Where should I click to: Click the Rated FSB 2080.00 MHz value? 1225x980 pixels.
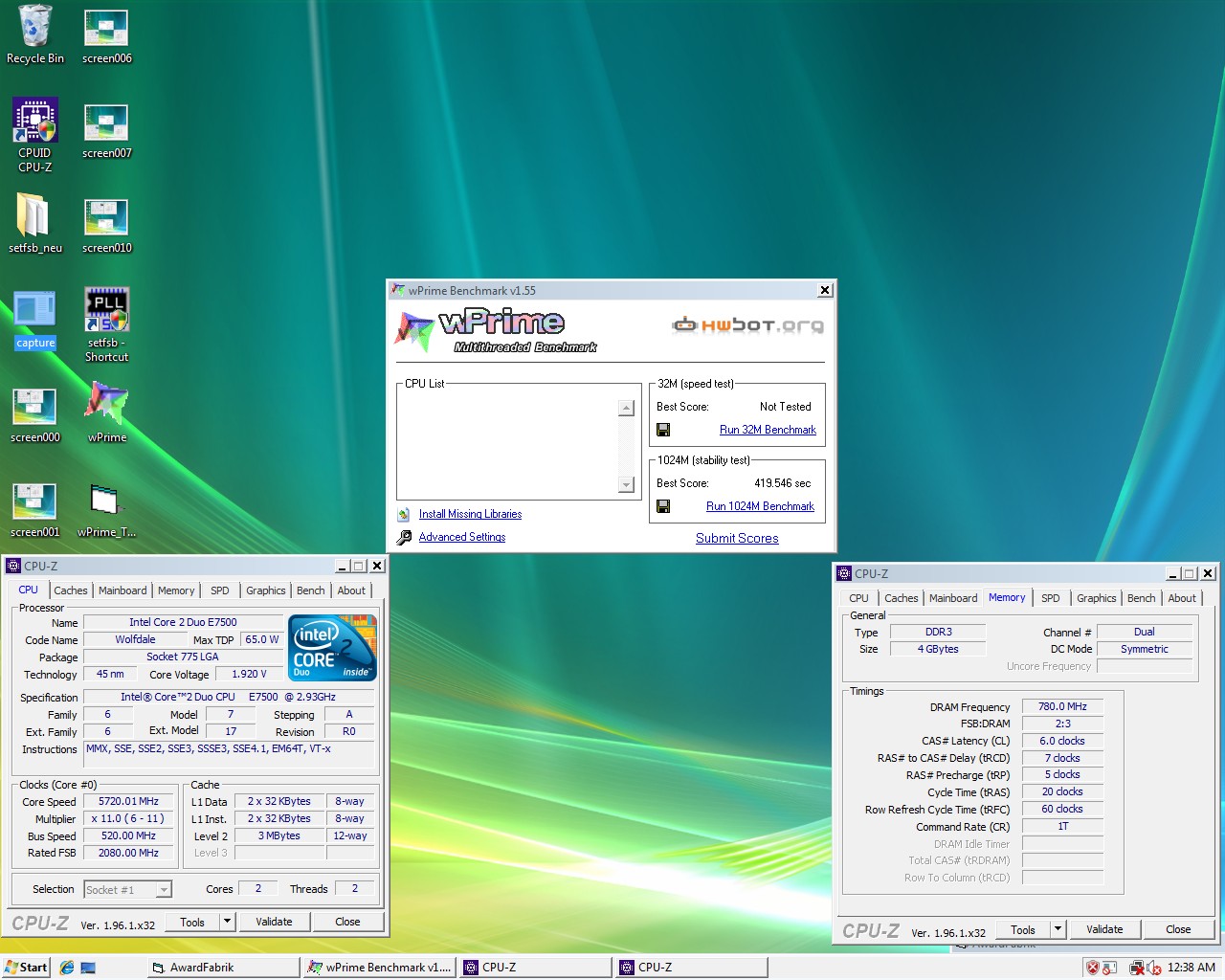pyautogui.click(x=128, y=853)
